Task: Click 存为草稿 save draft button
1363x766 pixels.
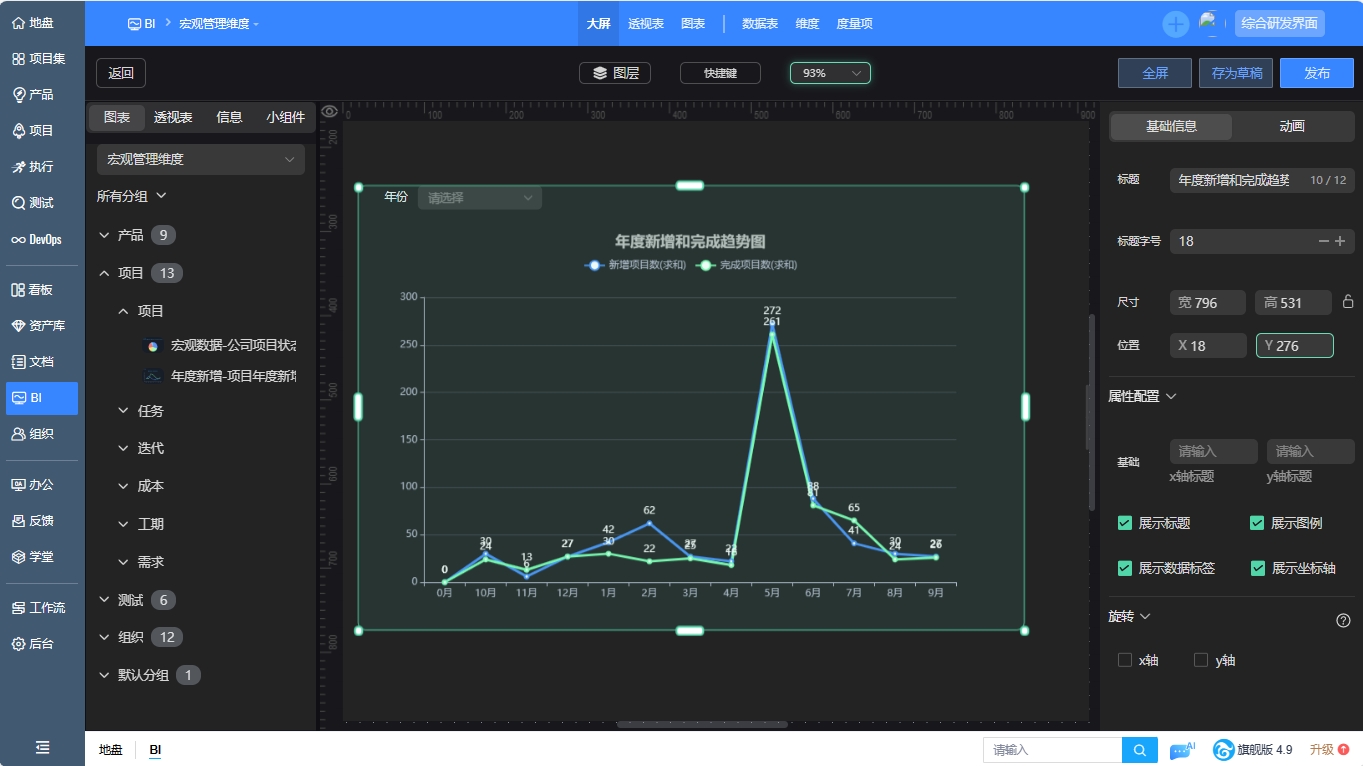Action: point(1236,73)
